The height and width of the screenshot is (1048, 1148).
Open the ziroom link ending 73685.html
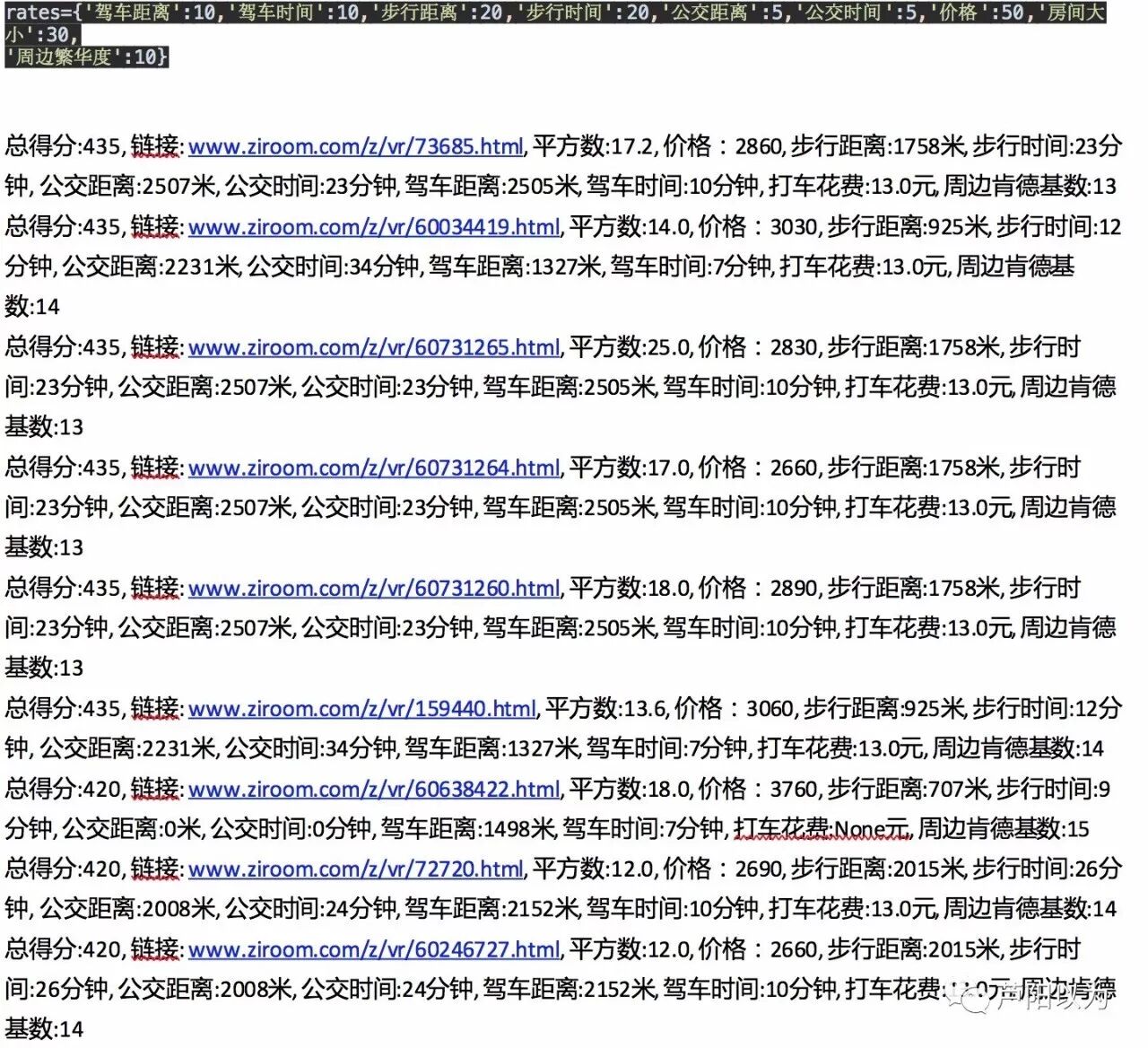(x=356, y=146)
